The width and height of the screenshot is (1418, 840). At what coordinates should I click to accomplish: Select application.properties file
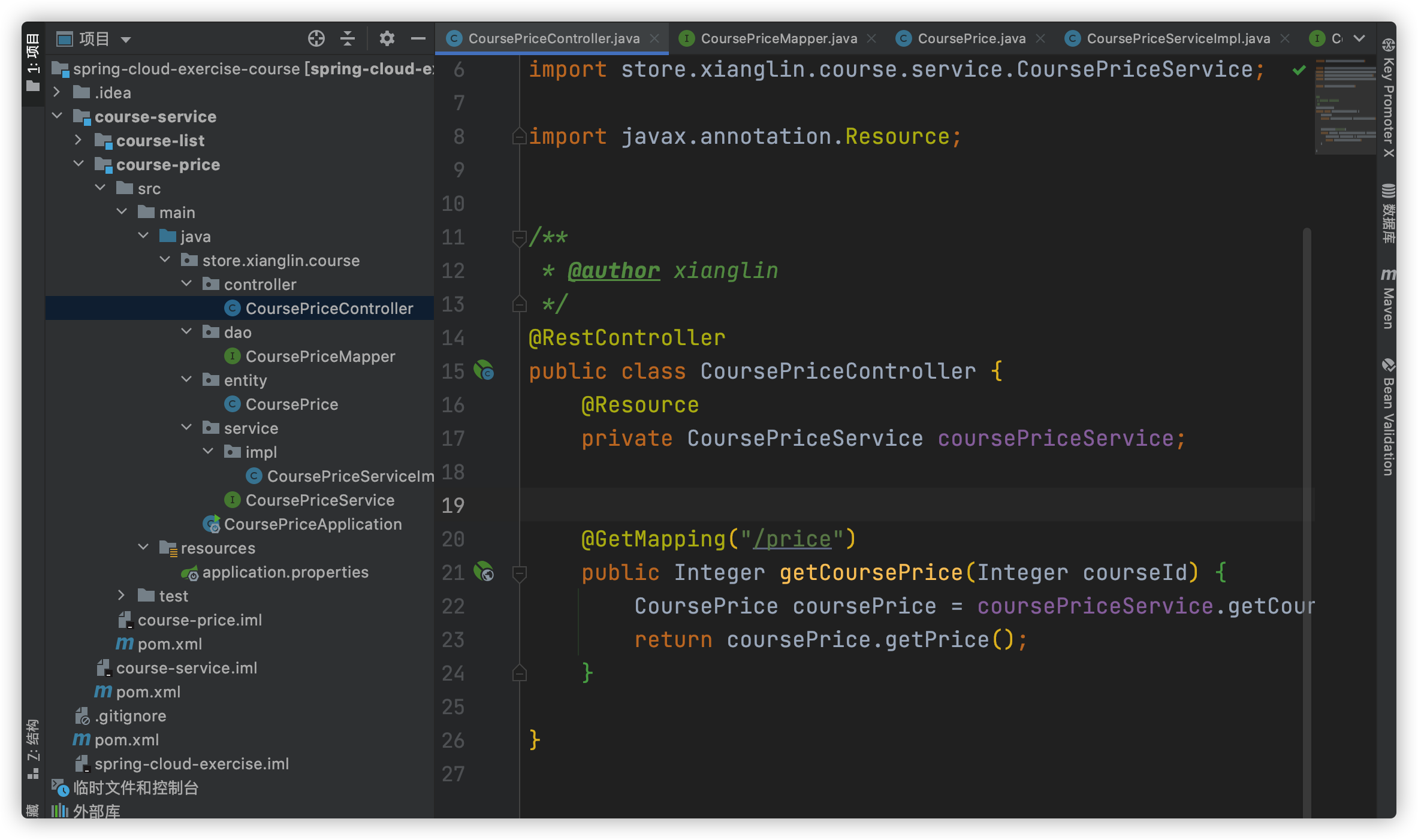(276, 572)
